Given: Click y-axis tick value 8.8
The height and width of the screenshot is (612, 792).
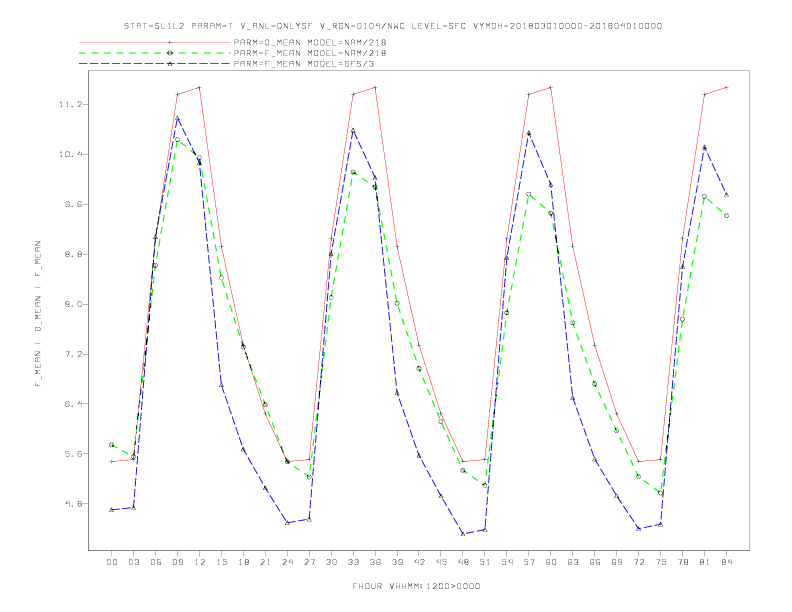Looking at the screenshot, I should pyautogui.click(x=73, y=254).
